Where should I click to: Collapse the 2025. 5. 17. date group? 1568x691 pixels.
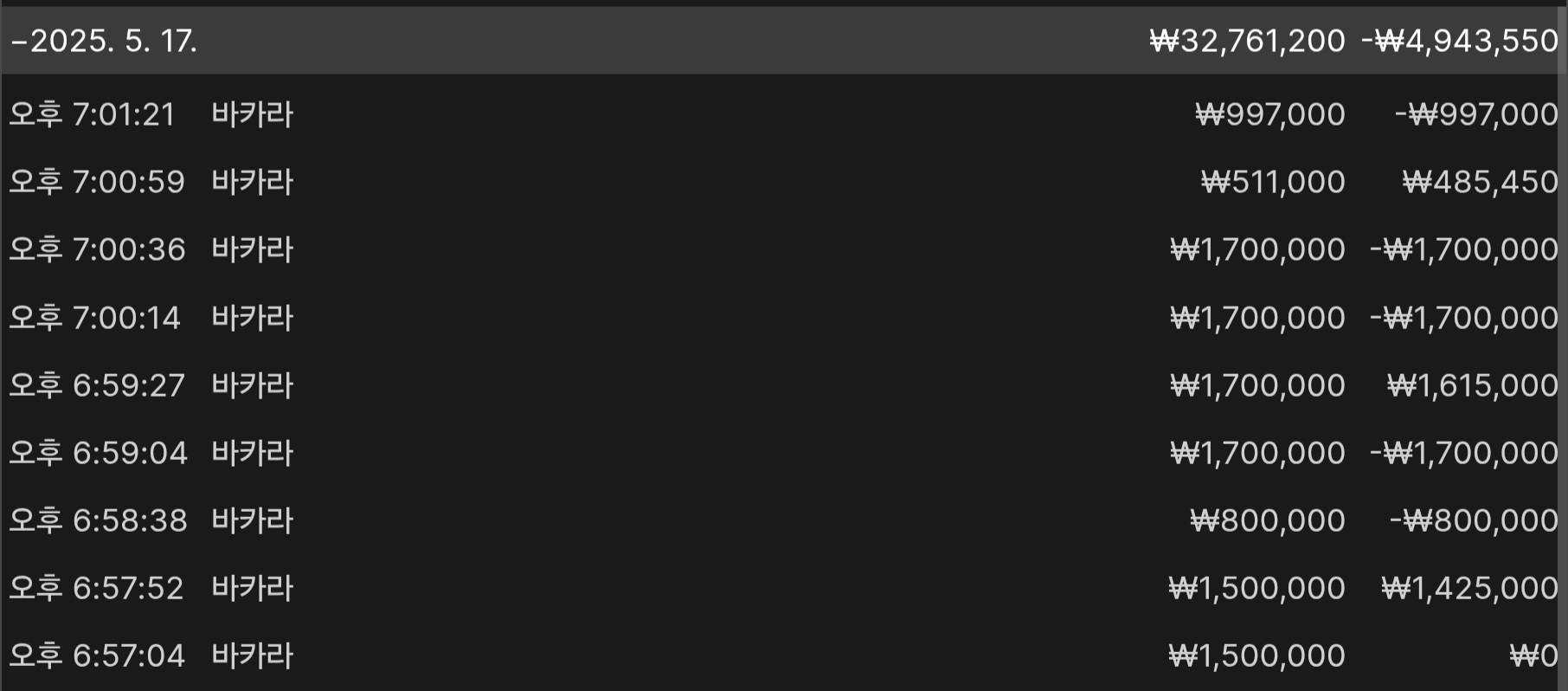tap(20, 41)
